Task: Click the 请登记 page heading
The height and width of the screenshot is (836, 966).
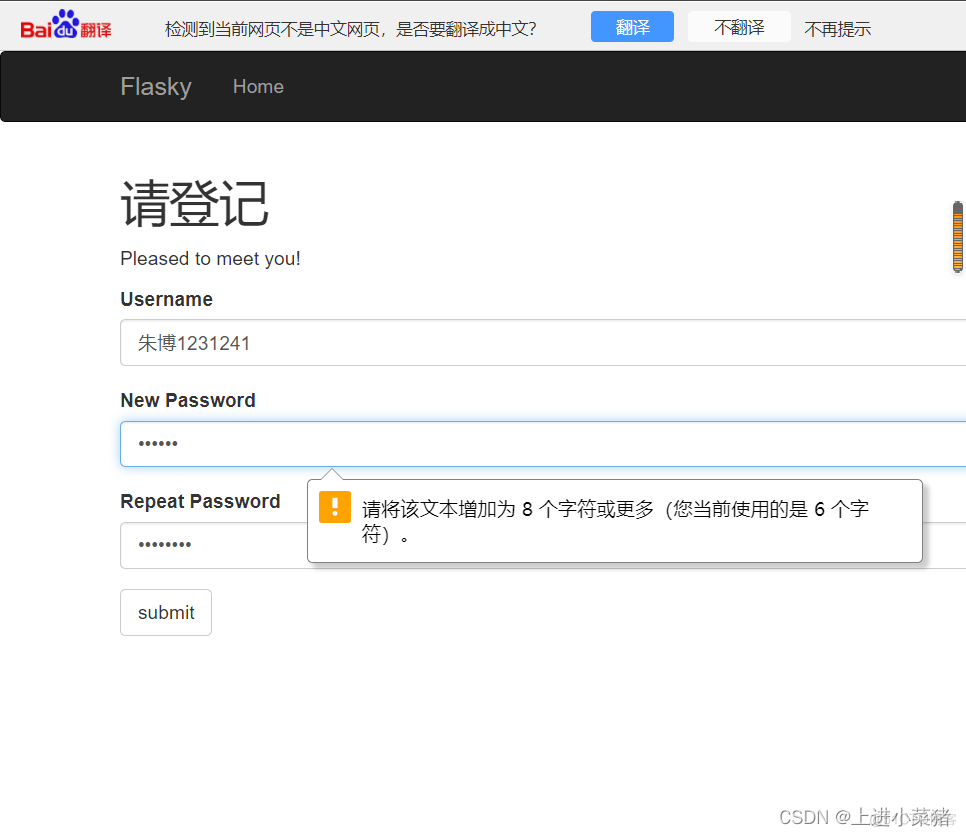Action: point(194,204)
